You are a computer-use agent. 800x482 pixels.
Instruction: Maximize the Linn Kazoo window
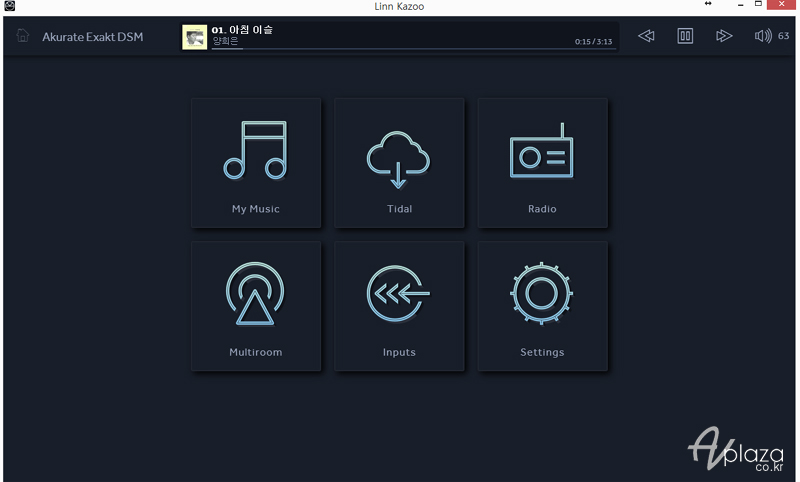coord(758,4)
